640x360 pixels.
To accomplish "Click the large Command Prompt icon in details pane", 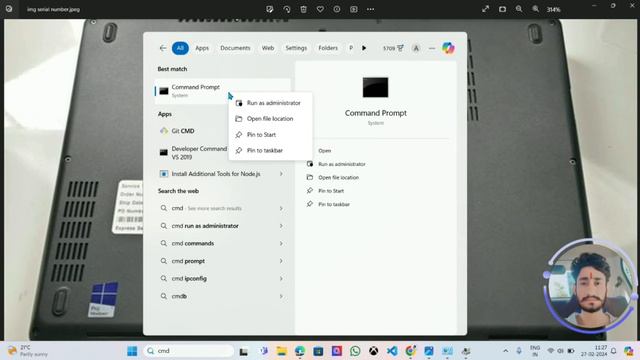I will pyautogui.click(x=375, y=87).
